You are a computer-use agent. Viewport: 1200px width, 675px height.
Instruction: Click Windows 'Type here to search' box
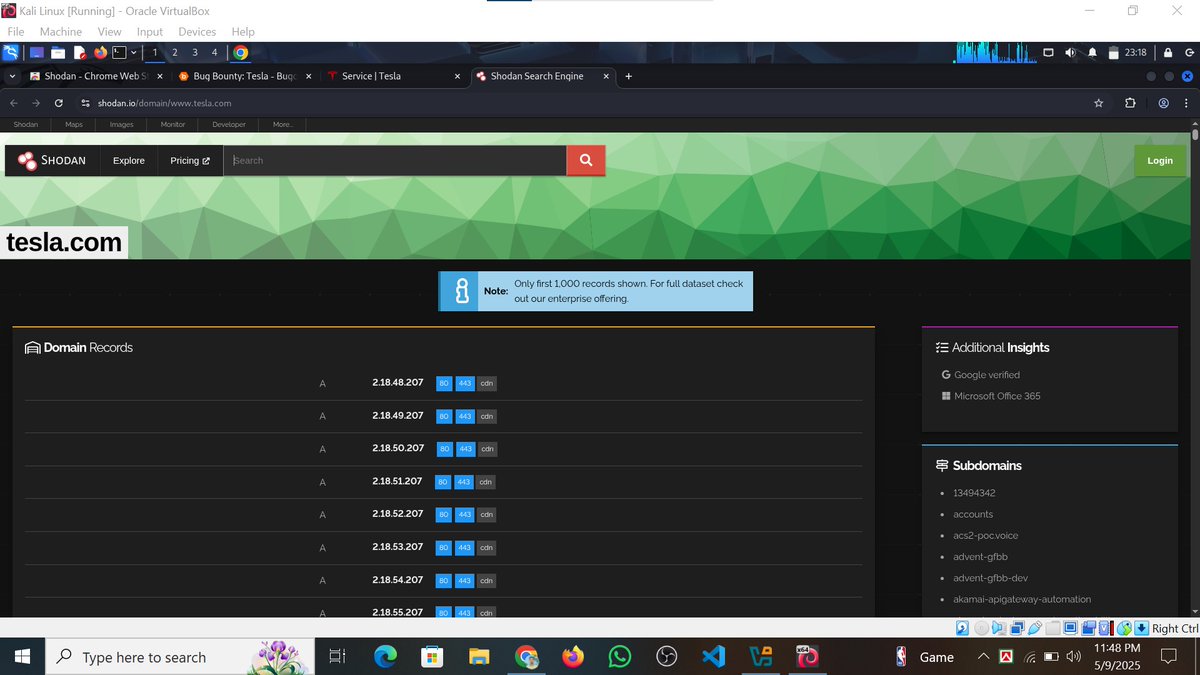[180, 657]
